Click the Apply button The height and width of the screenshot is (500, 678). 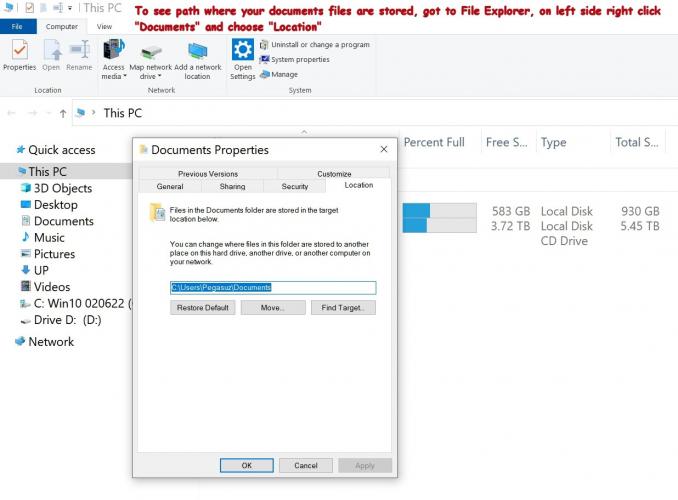coord(365,465)
